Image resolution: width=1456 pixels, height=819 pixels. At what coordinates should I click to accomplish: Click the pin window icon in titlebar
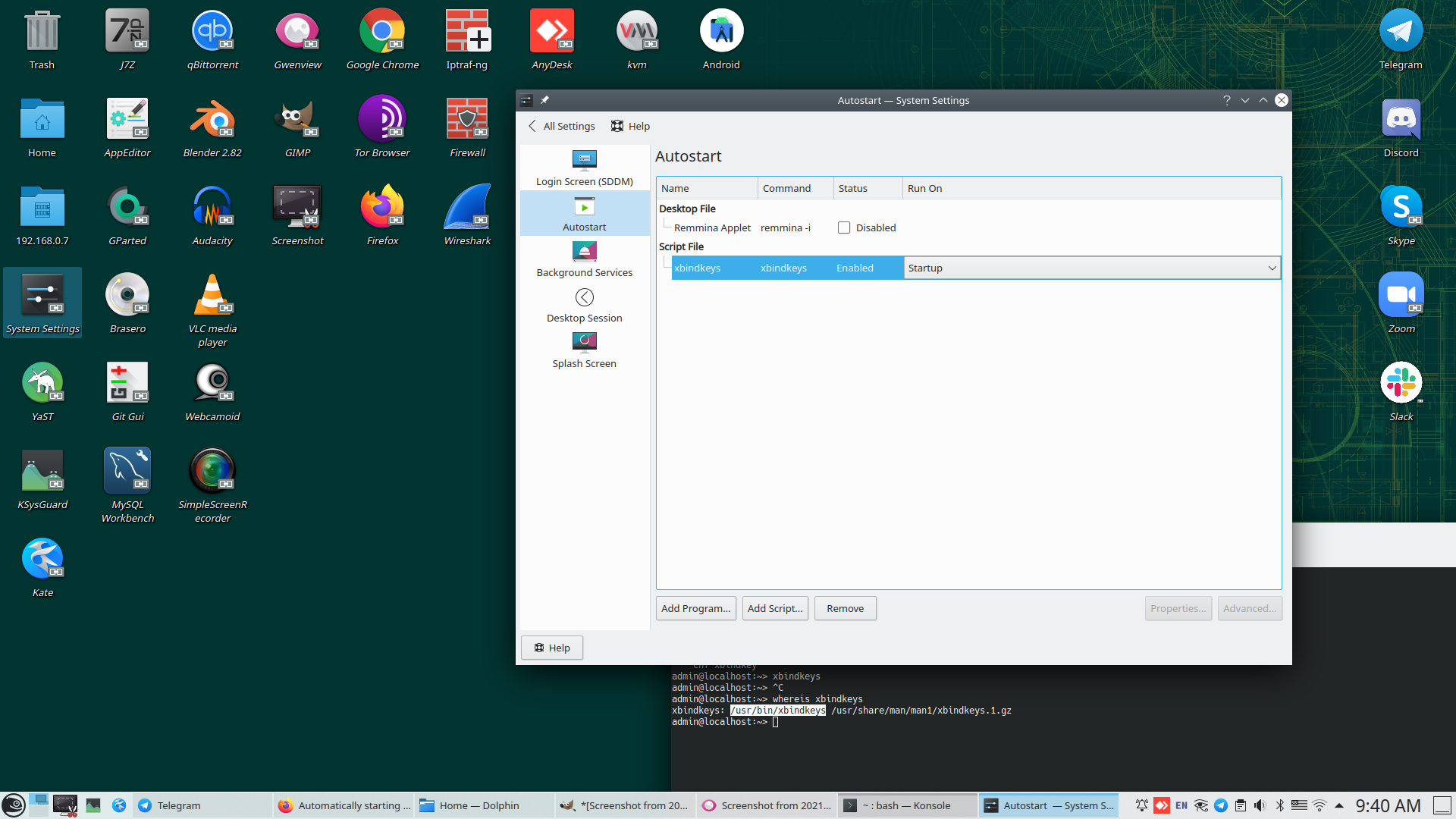[x=544, y=100]
